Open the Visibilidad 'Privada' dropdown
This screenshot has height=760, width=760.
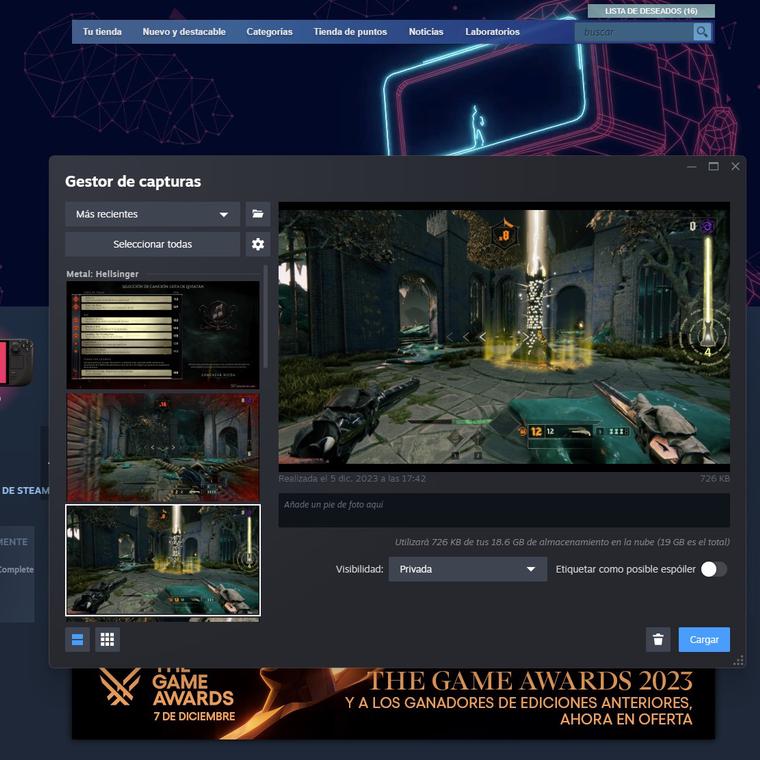468,569
